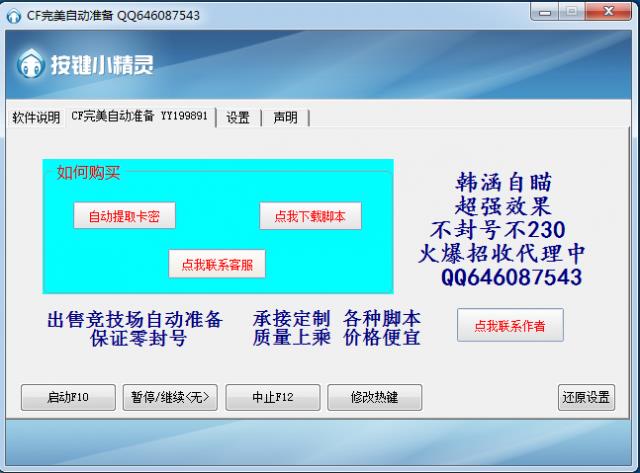The width and height of the screenshot is (640, 473).
Task: Click the 质量上乘 价格便宜 text
Action: 336,338
